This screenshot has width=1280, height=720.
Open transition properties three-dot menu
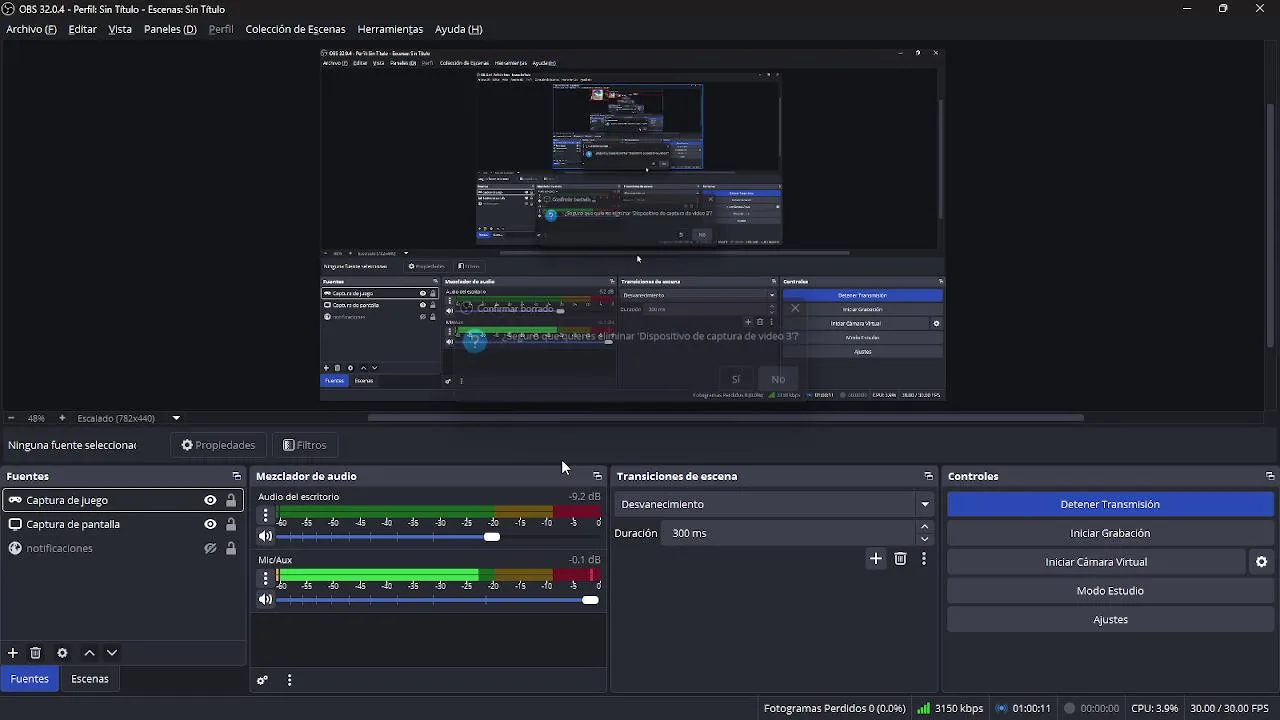click(923, 559)
